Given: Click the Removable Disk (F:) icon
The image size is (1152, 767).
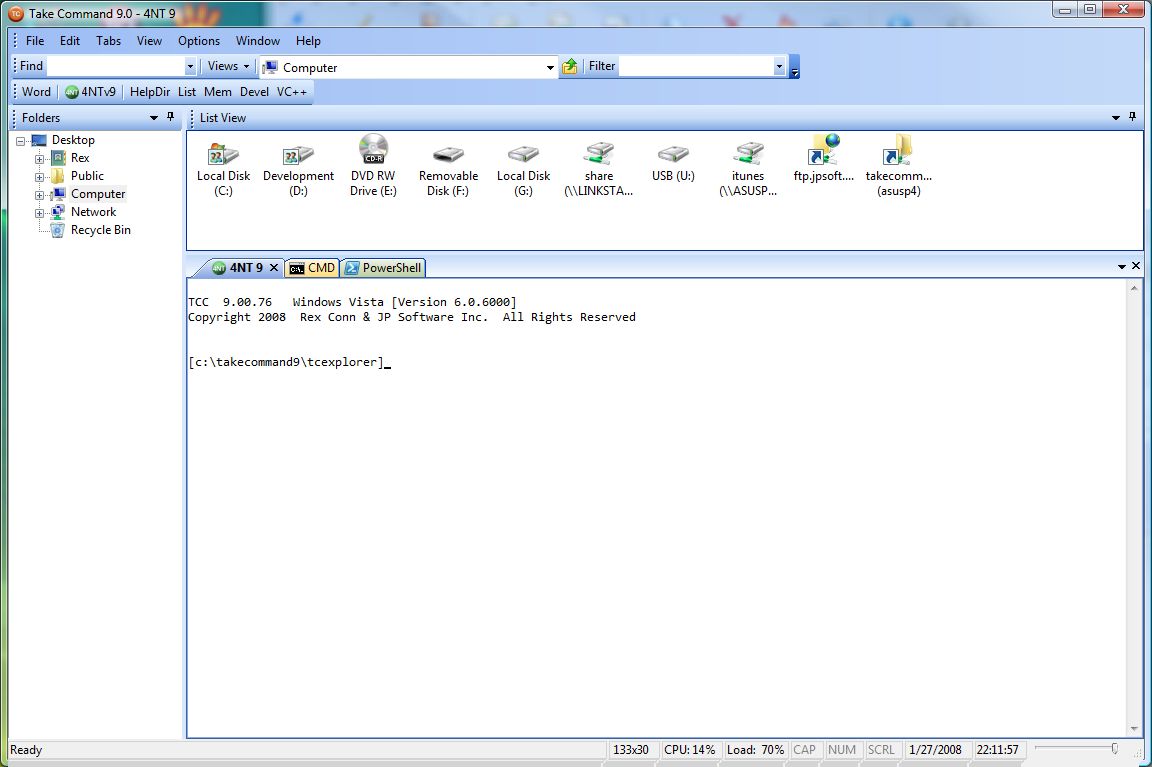Looking at the screenshot, I should pyautogui.click(x=448, y=155).
